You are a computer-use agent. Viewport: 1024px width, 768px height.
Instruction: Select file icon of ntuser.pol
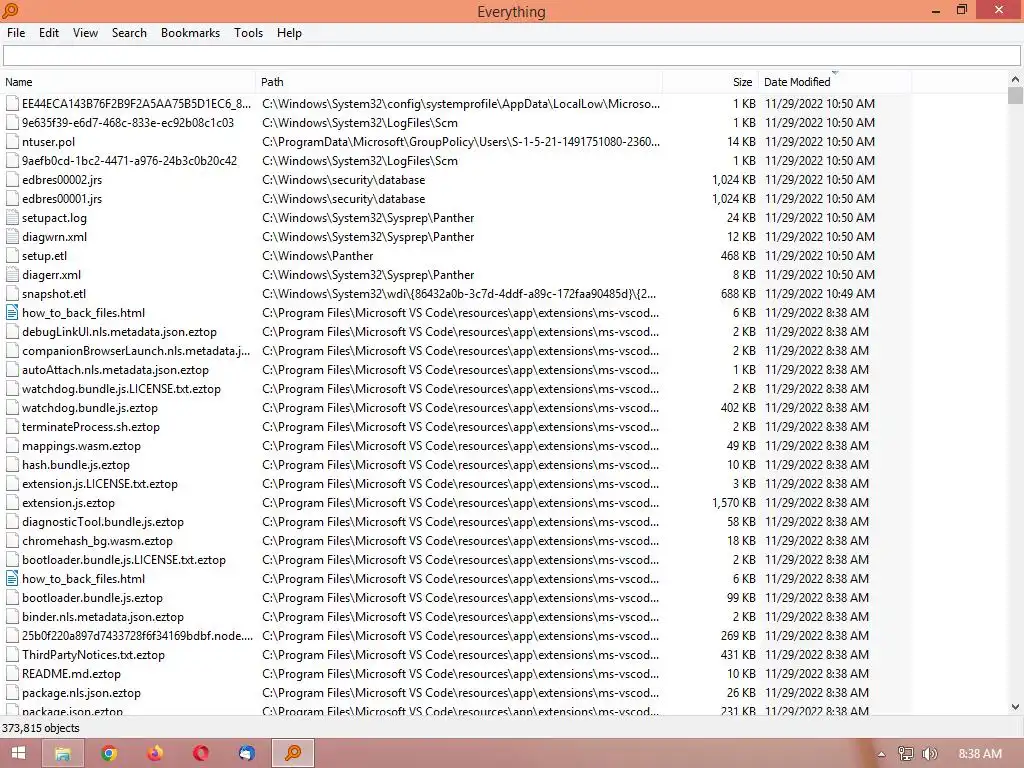tap(12, 142)
